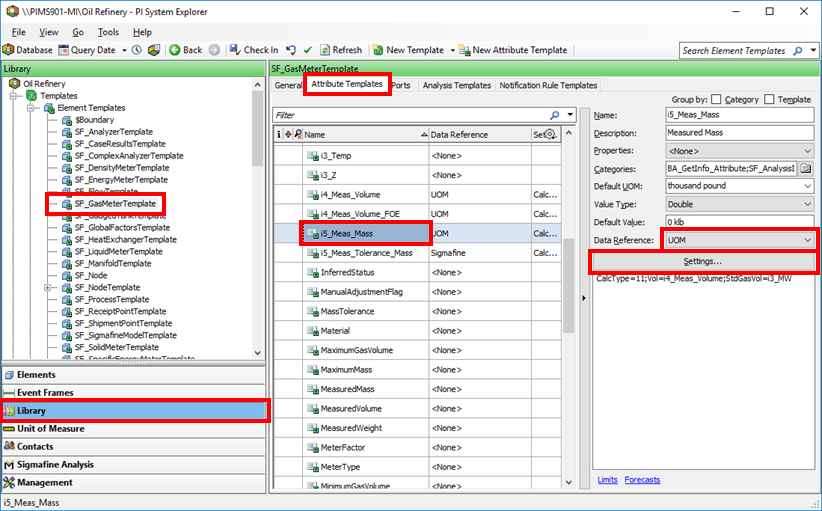Screen dimensions: 822x511
Task: Expand the SF_NodeTemplate tree node
Action: 48,288
